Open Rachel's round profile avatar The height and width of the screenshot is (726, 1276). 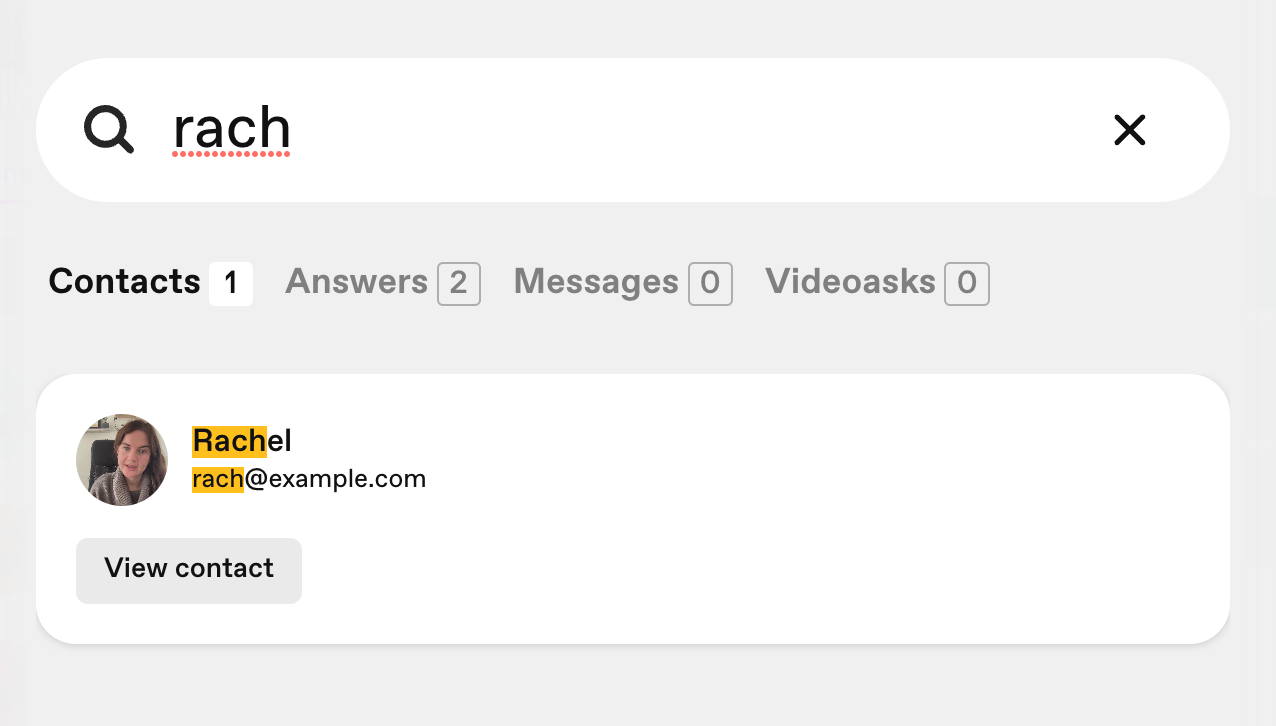pyautogui.click(x=122, y=460)
